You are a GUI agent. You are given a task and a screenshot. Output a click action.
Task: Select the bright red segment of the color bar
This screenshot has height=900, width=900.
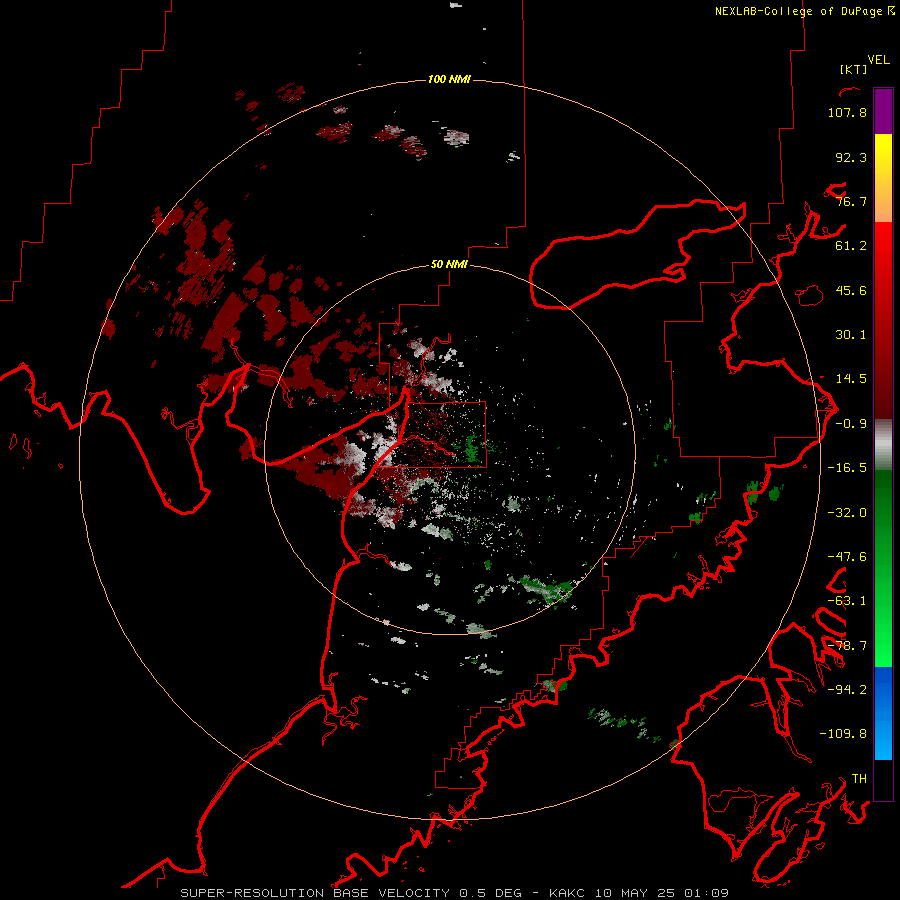tap(883, 255)
